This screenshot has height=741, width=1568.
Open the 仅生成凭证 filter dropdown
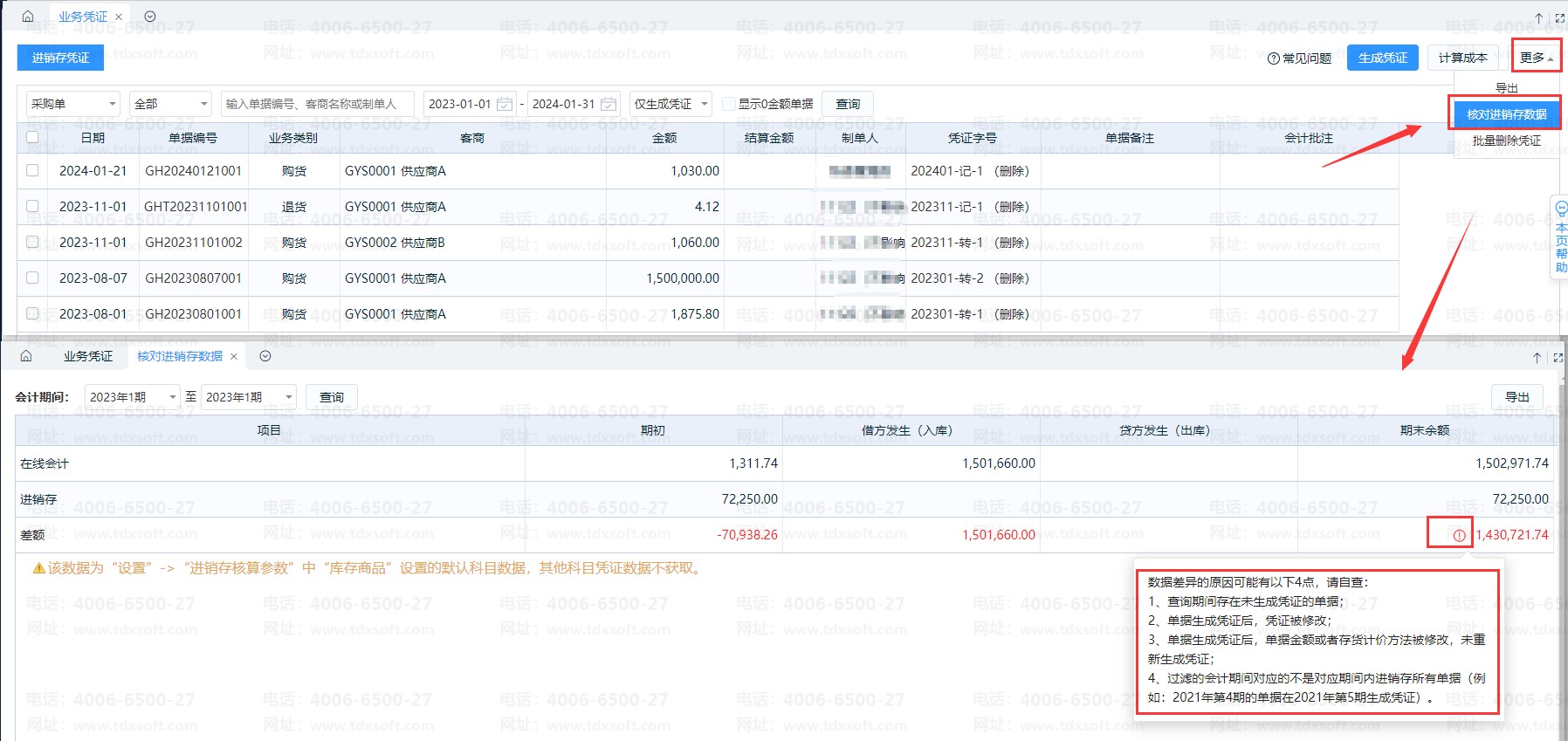point(671,104)
